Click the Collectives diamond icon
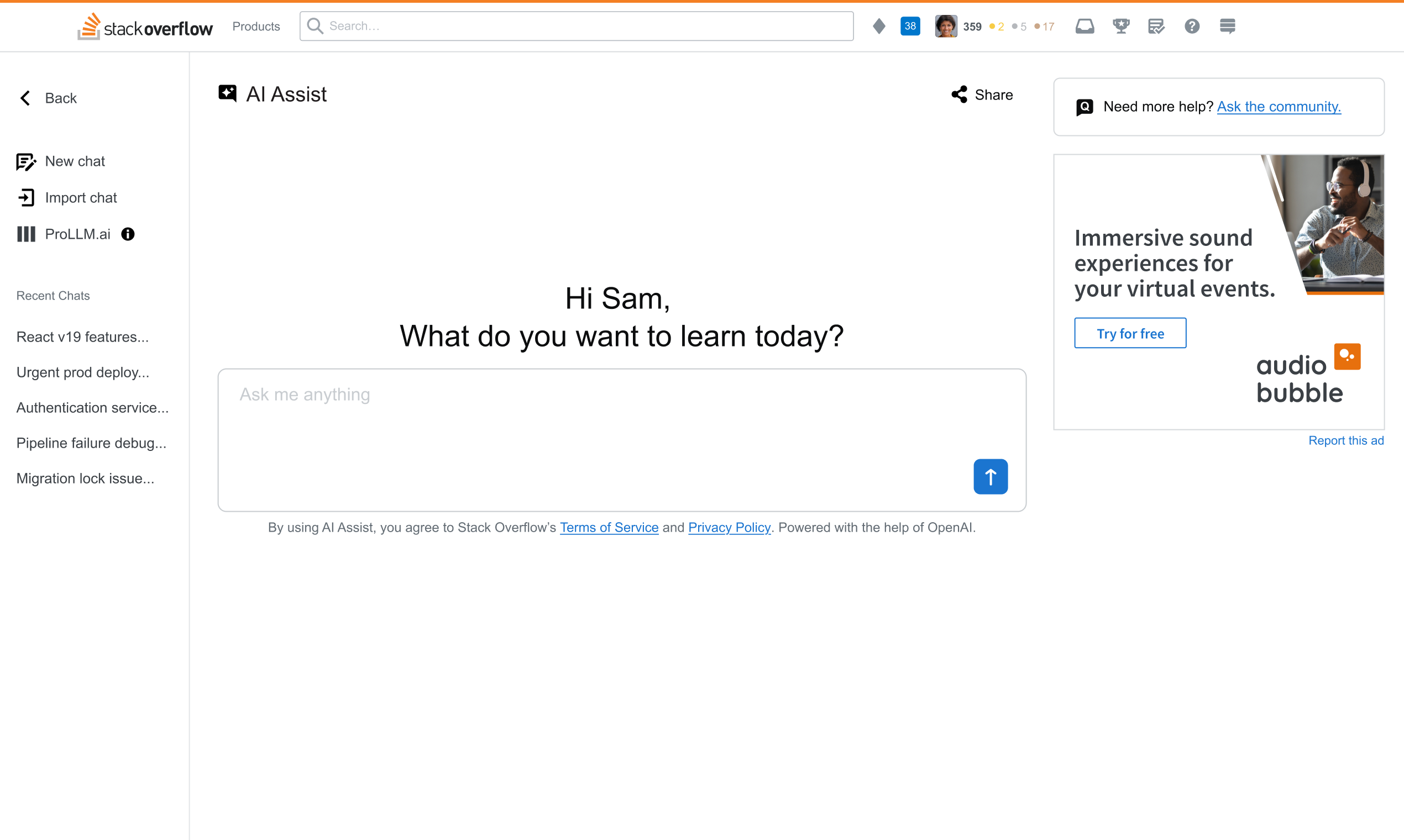Viewport: 1404px width, 840px height. click(x=878, y=26)
